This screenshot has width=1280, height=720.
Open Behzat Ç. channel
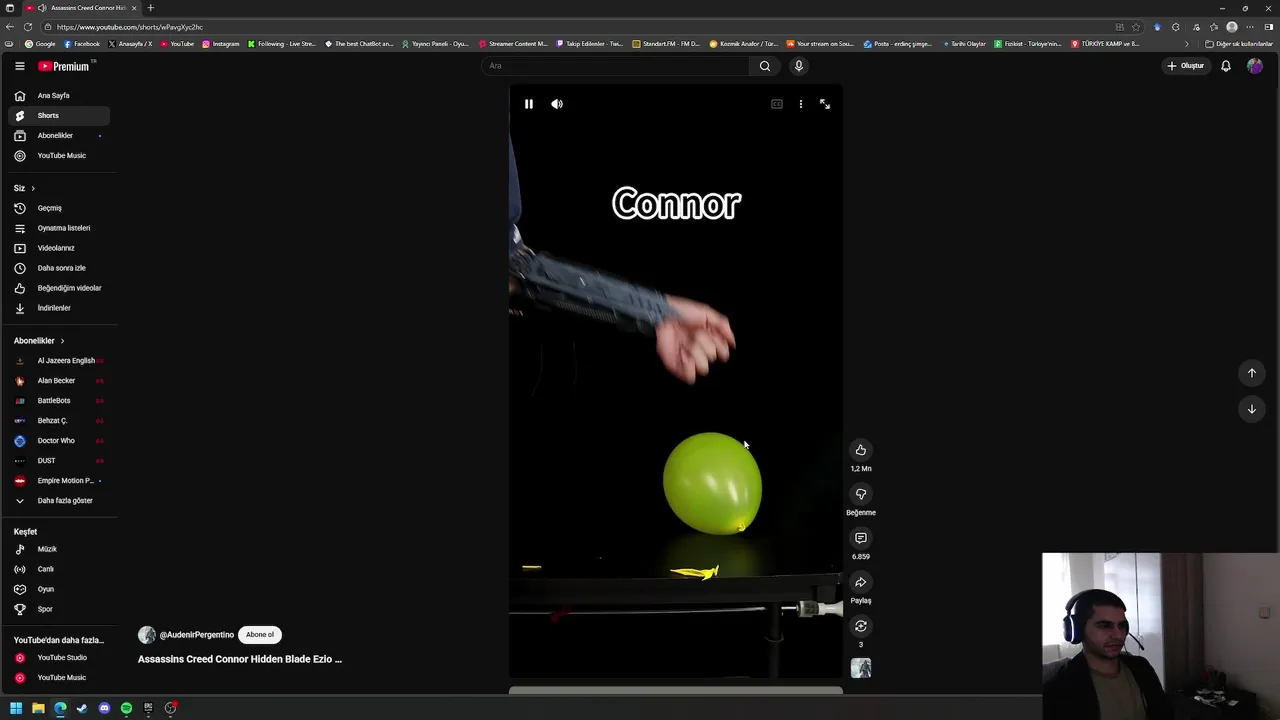coord(60,421)
